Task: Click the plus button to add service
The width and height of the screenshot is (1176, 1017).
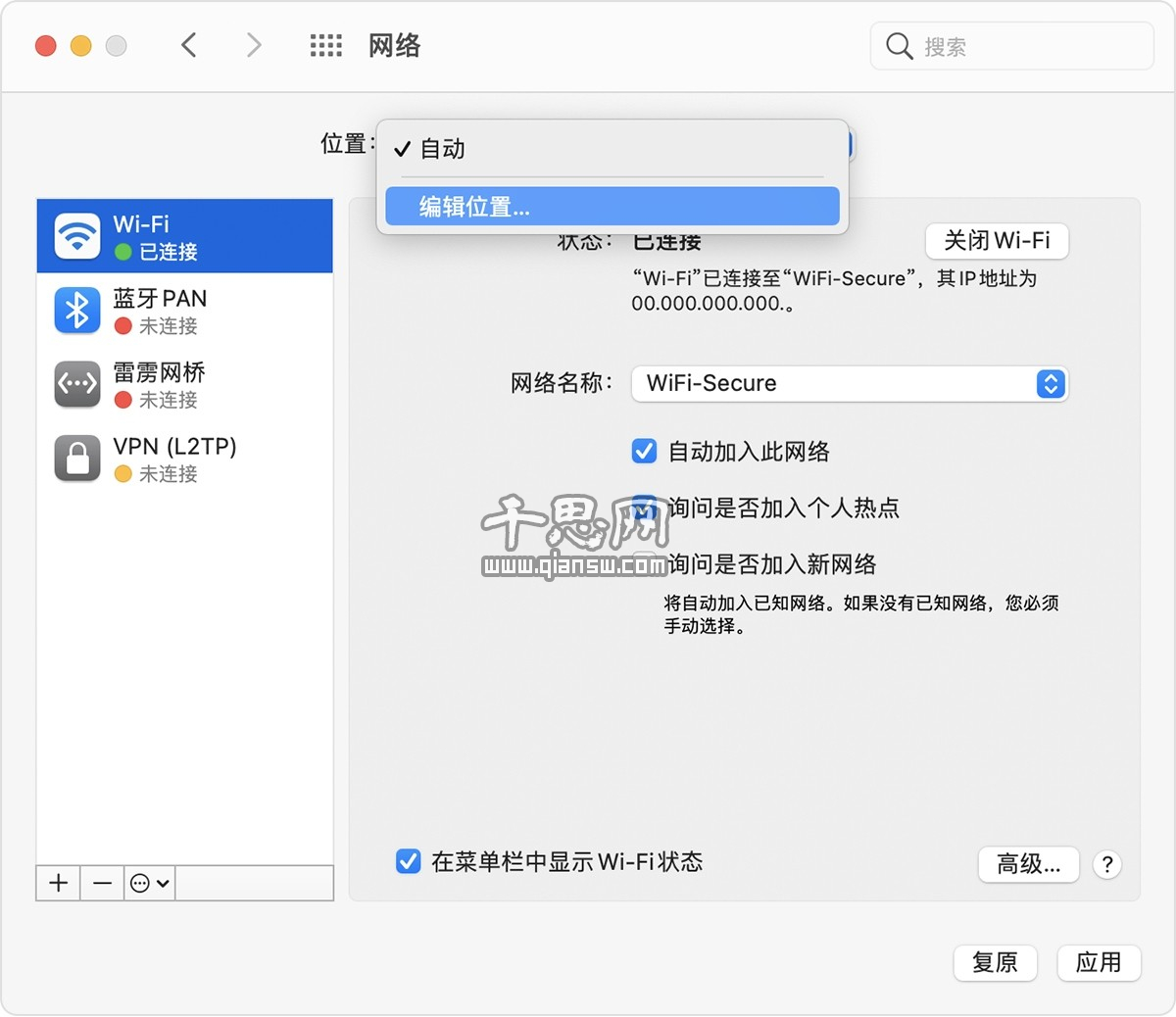Action: [x=59, y=883]
